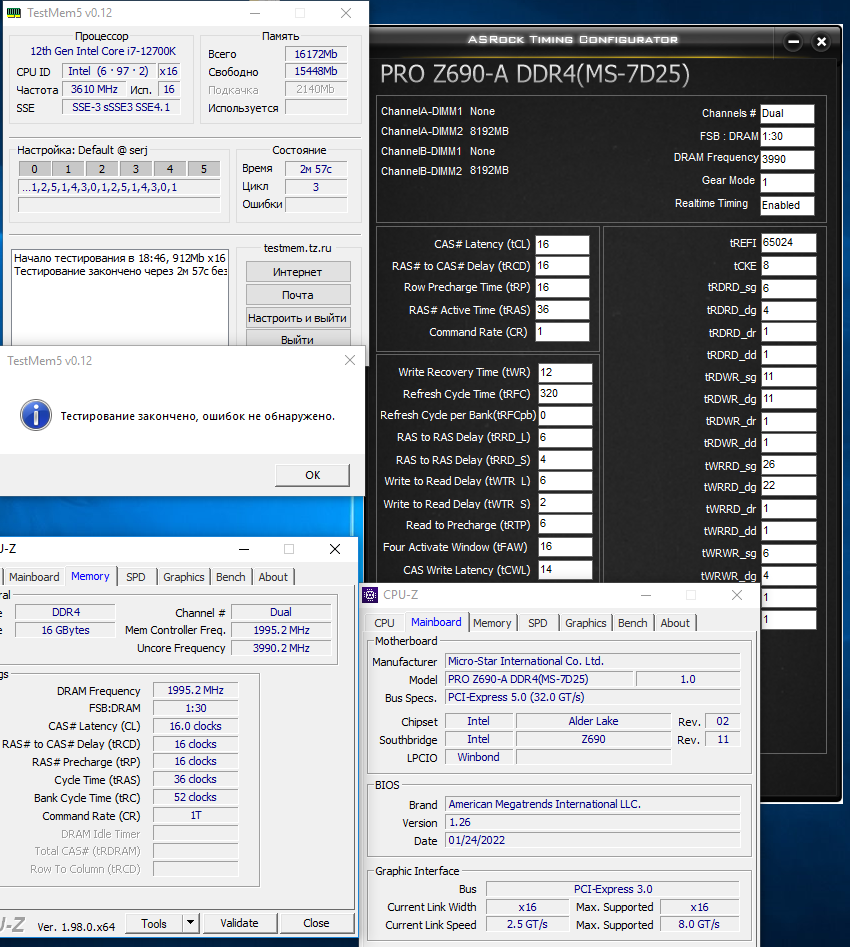
Task: Select the Mainboard tab in front CPU-Z window
Action: tap(436, 621)
